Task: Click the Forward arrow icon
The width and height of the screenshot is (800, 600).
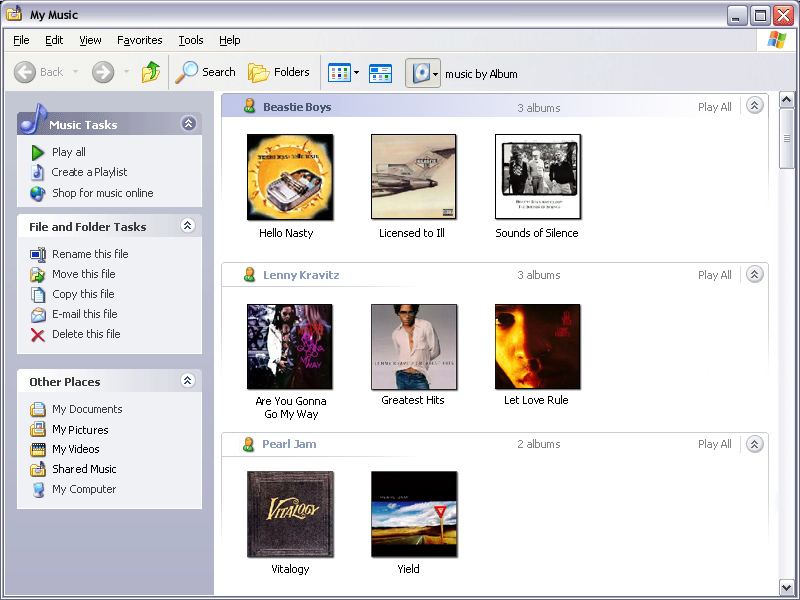Action: (103, 72)
